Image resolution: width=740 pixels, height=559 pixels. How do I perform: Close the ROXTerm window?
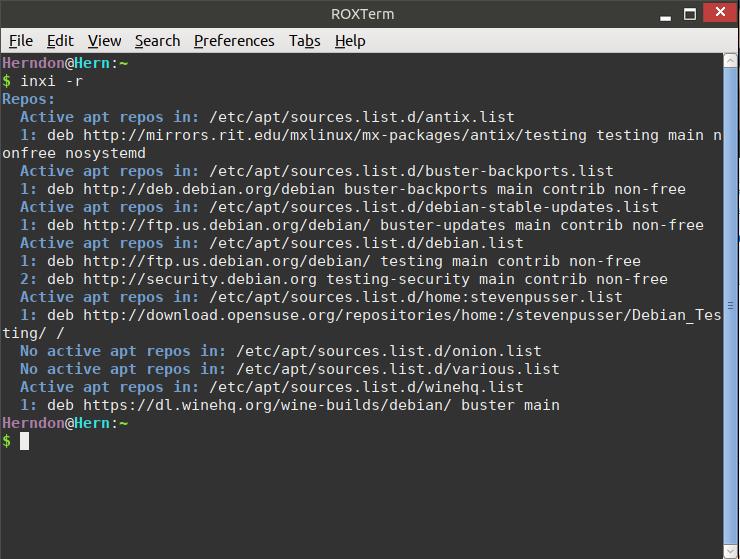click(720, 12)
